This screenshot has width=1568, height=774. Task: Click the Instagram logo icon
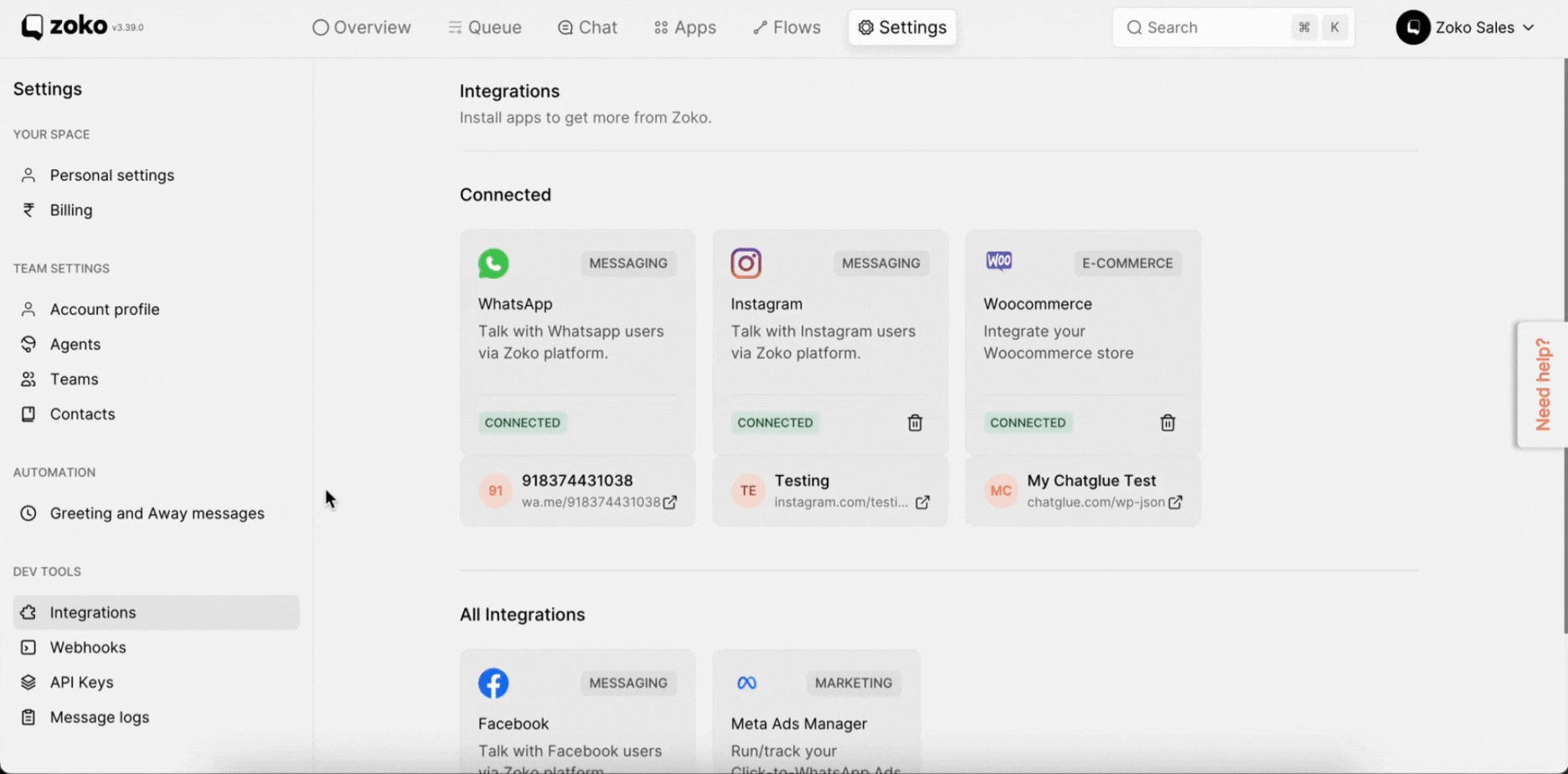[x=745, y=263]
